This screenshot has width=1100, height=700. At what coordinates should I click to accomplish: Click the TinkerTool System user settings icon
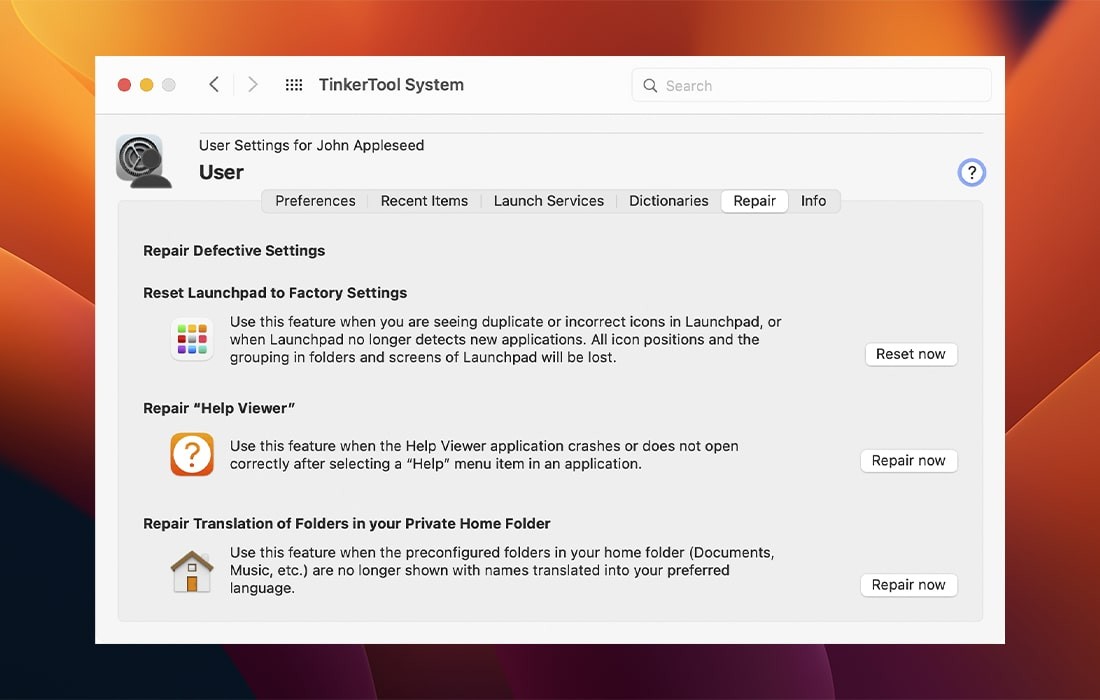(x=143, y=160)
